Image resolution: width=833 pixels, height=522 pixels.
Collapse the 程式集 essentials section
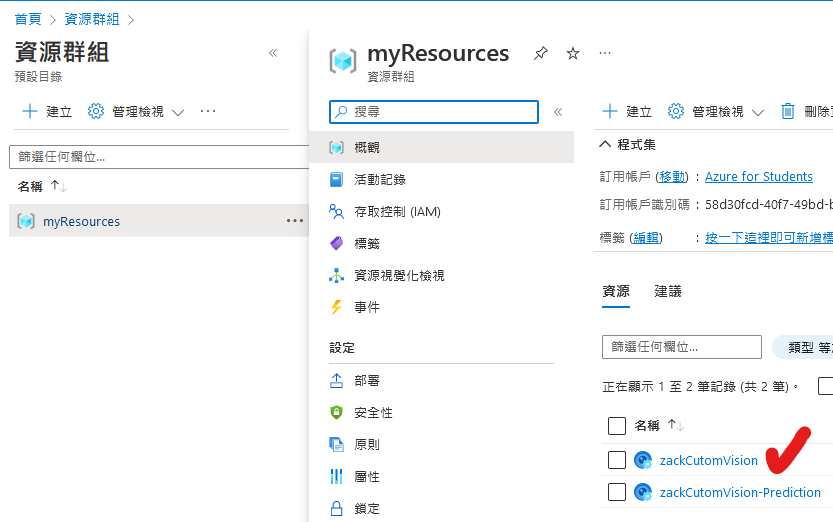[605, 144]
